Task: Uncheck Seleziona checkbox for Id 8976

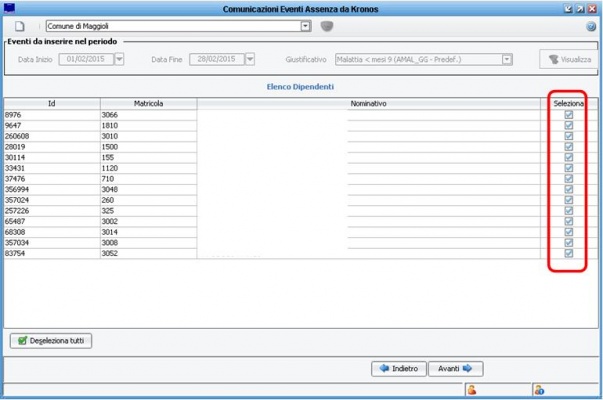Action: click(x=569, y=115)
